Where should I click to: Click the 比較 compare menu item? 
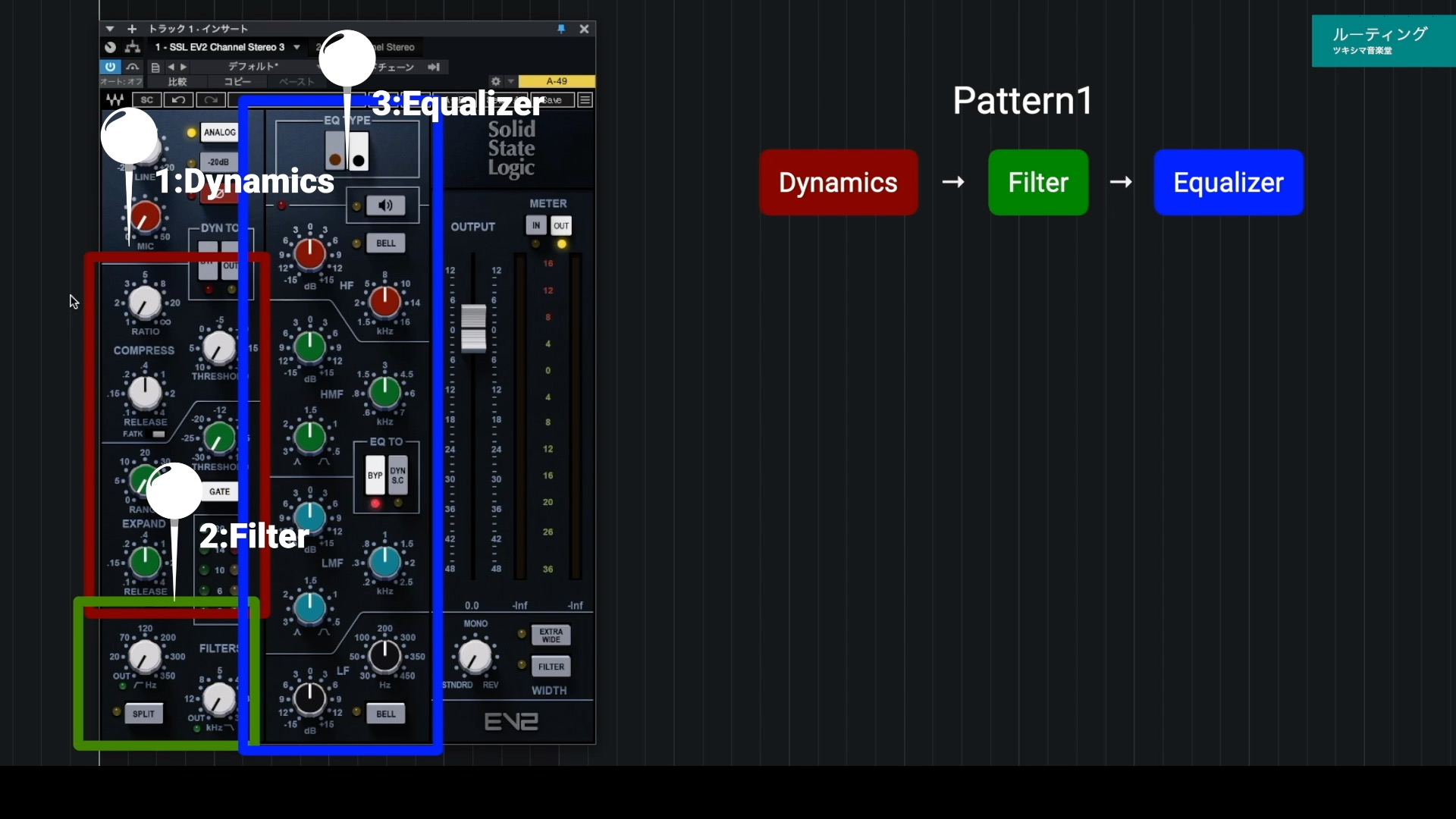click(177, 81)
